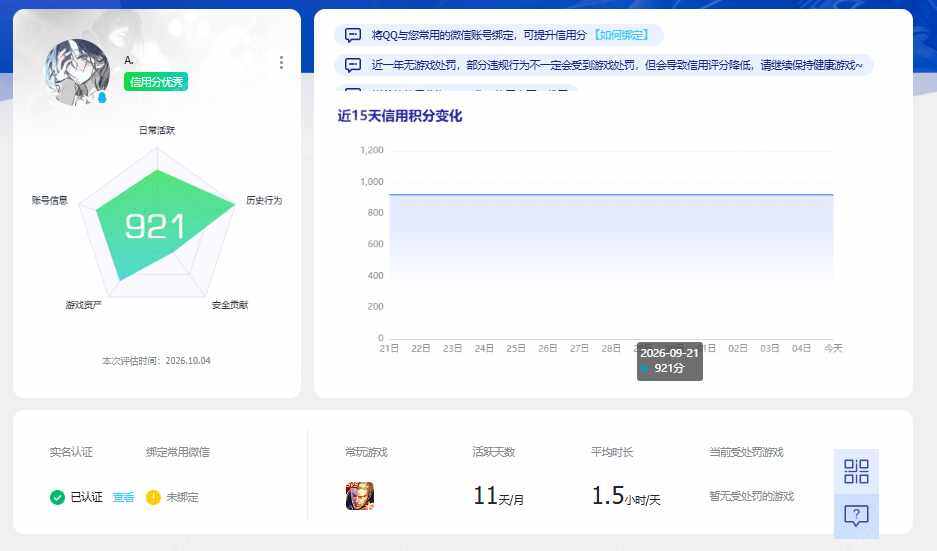Click the green verified checkmark icon

click(x=57, y=497)
